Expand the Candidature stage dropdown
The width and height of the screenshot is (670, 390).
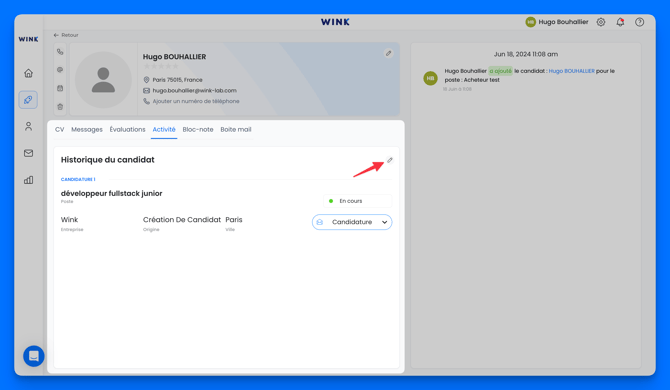(352, 222)
